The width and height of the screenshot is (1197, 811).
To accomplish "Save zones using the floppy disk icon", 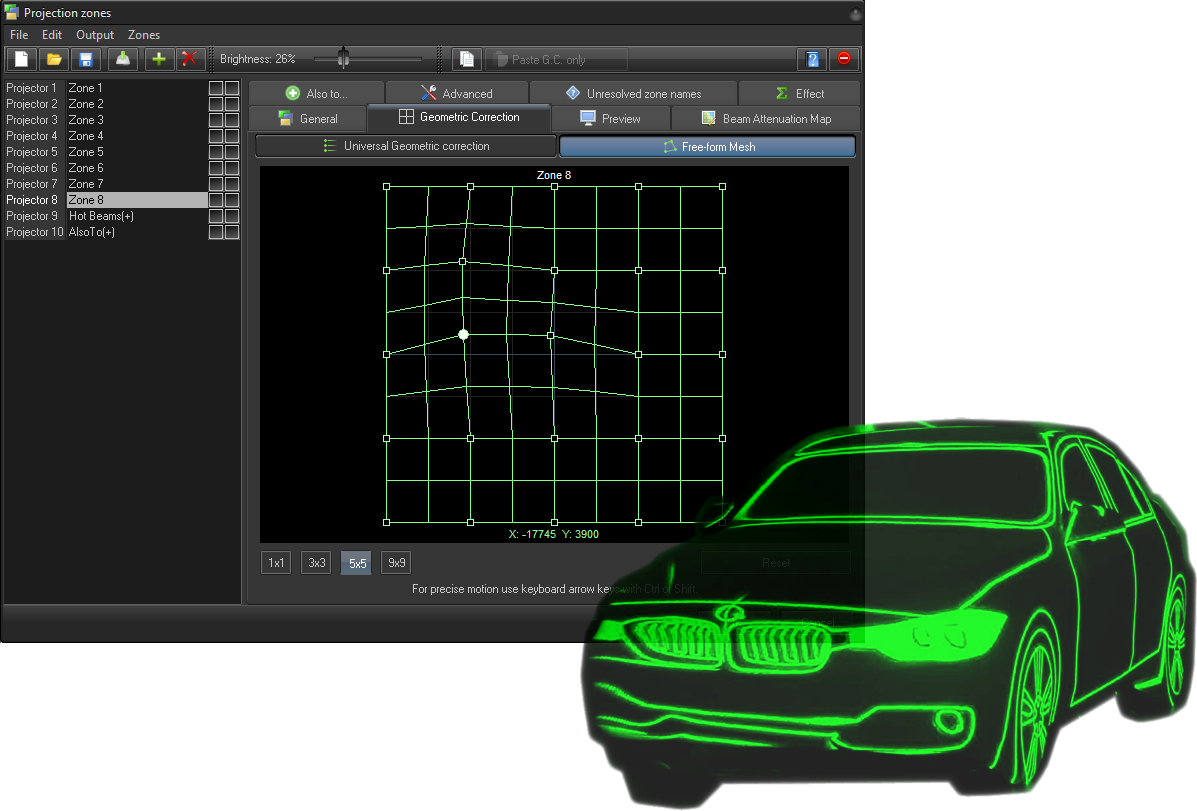I will (x=86, y=60).
